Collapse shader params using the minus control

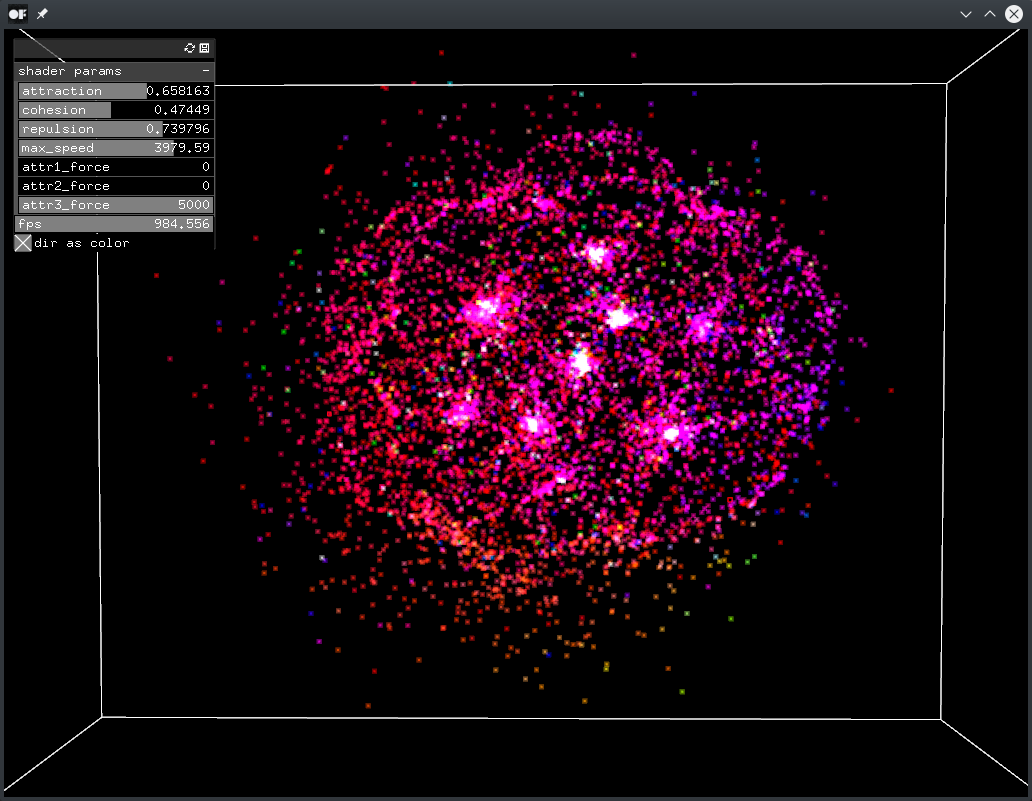205,71
